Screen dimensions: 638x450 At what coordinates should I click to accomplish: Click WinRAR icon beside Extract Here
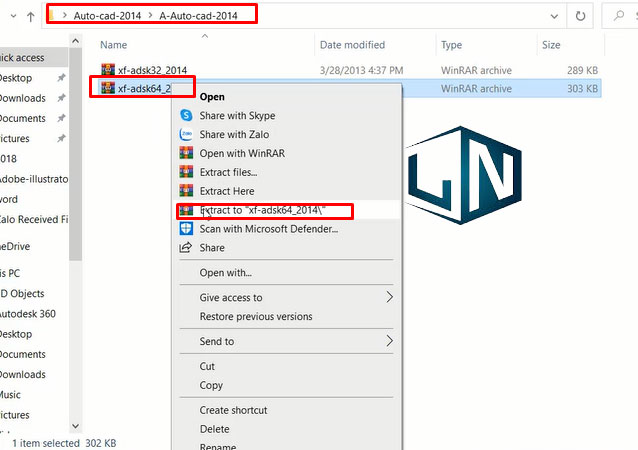click(186, 190)
